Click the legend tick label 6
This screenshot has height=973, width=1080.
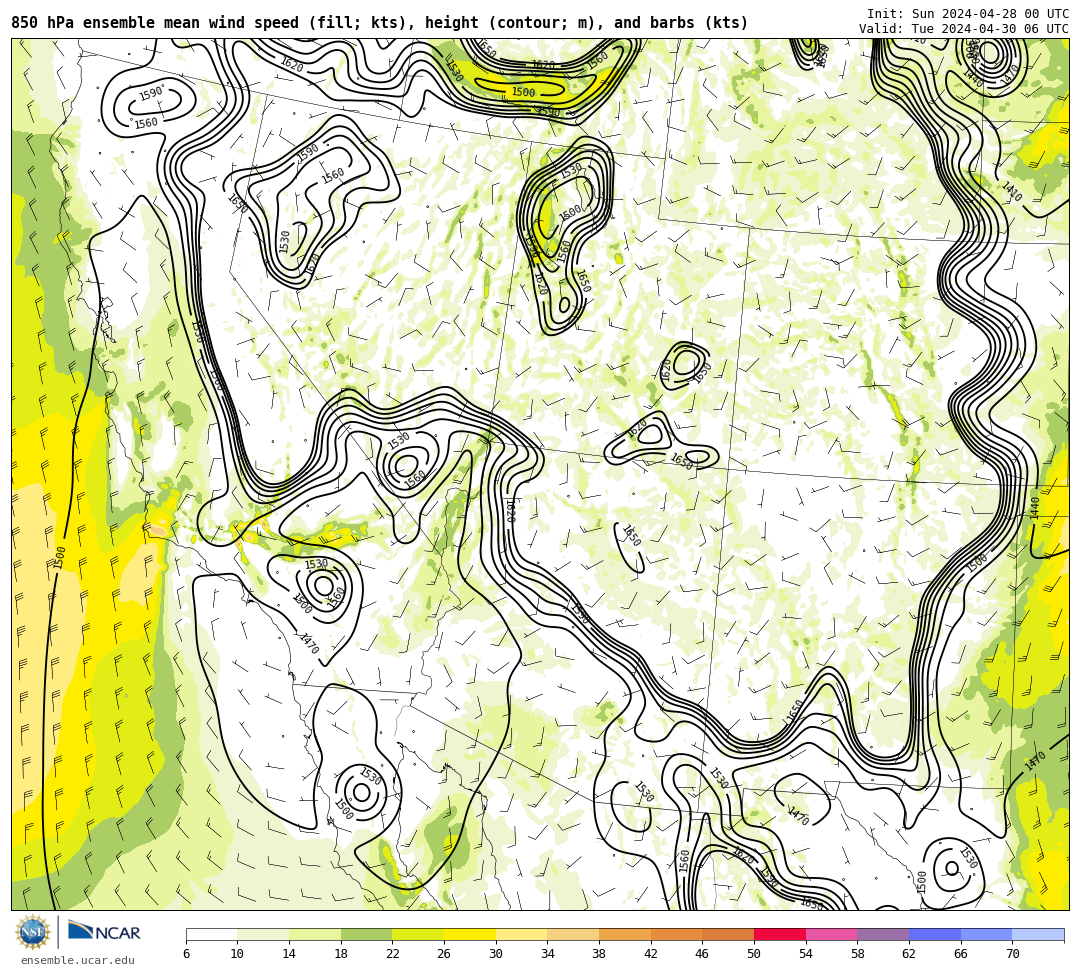(x=186, y=954)
